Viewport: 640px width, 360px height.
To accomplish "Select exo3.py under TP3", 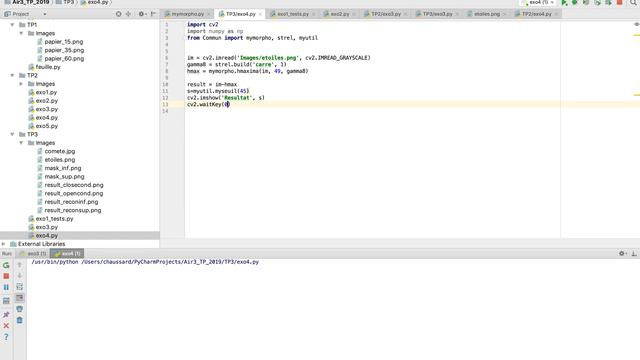I will pos(47,227).
